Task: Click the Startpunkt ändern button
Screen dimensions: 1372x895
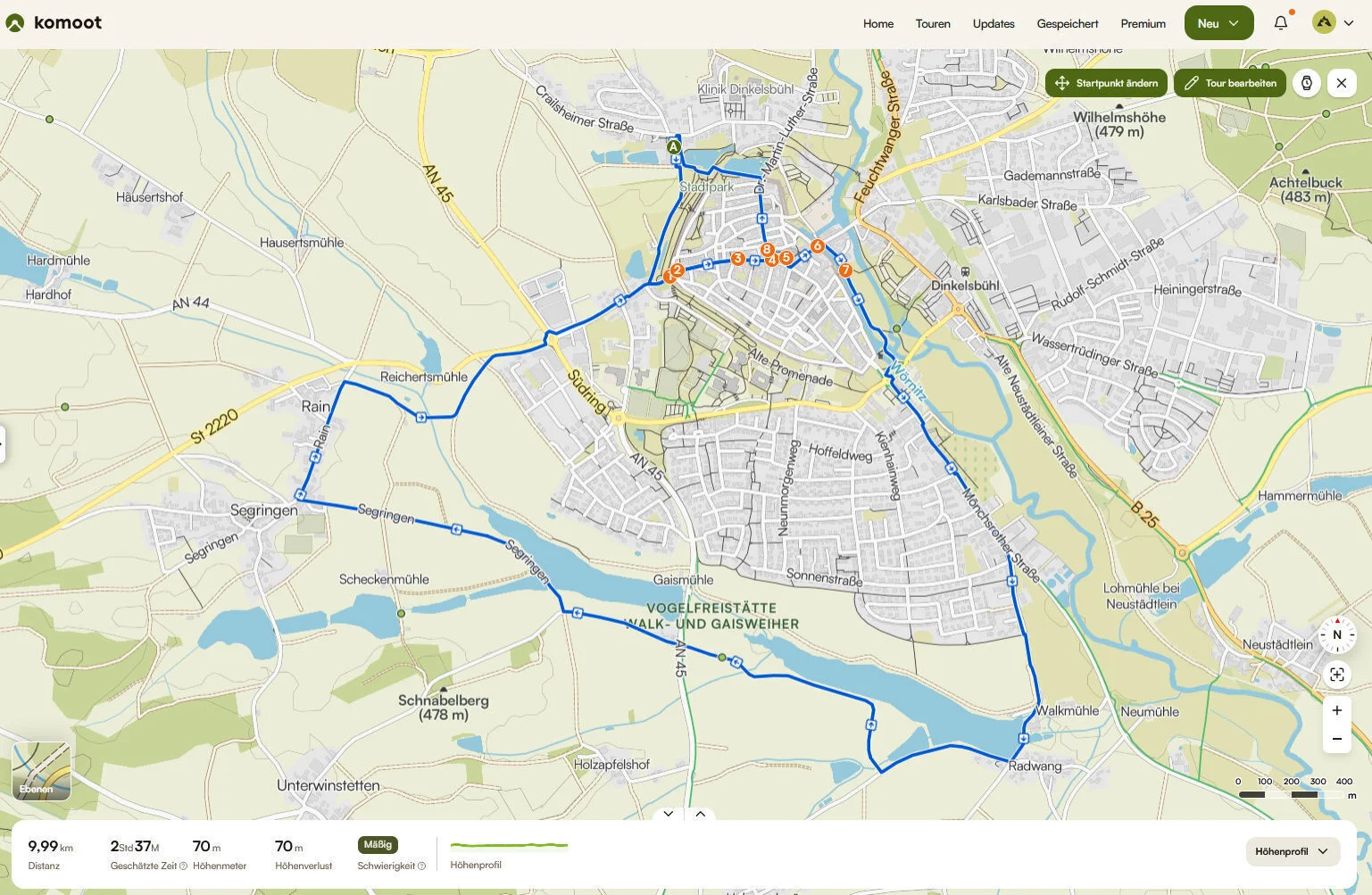Action: tap(1106, 83)
